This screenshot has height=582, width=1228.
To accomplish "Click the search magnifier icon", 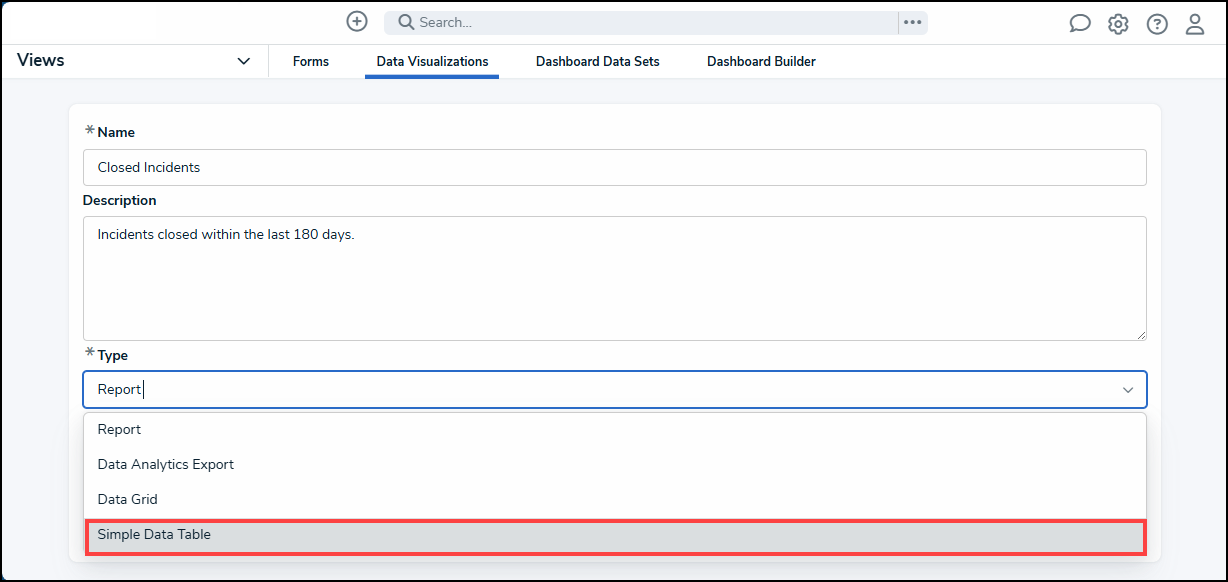I will tap(406, 22).
